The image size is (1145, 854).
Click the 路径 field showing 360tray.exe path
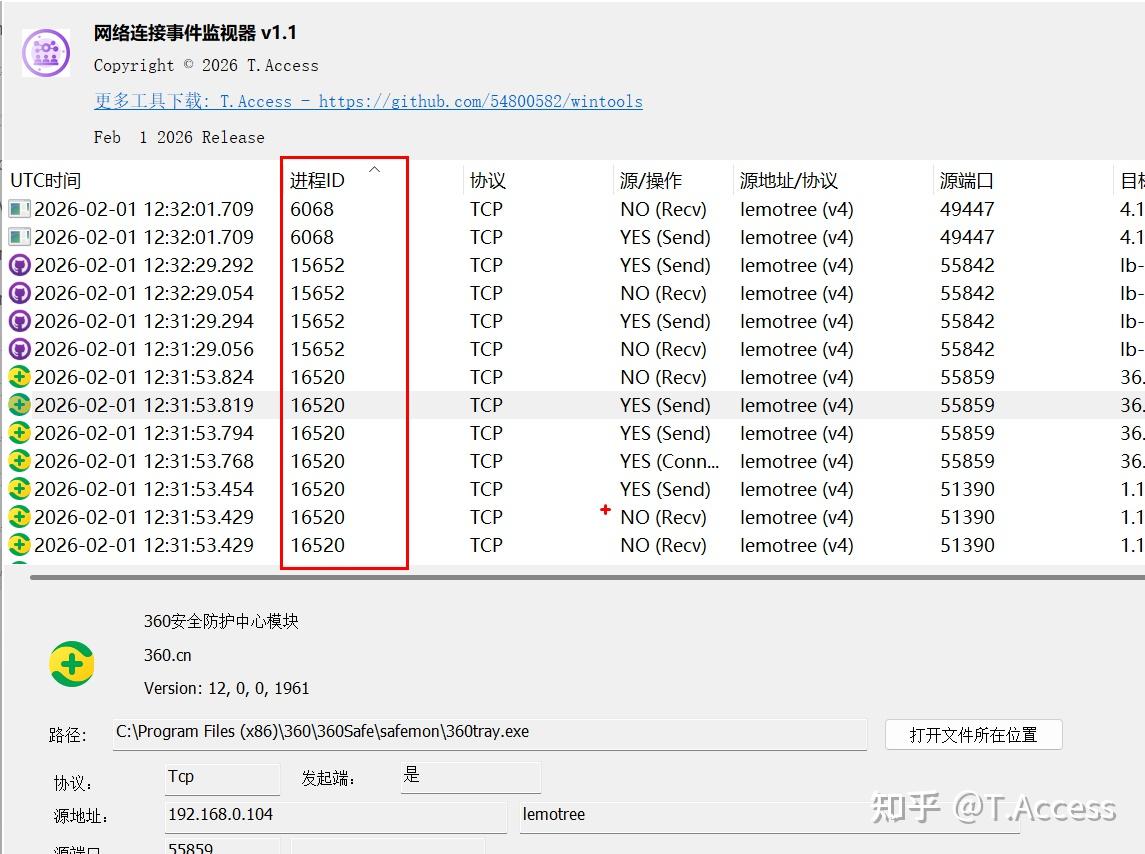(x=490, y=733)
